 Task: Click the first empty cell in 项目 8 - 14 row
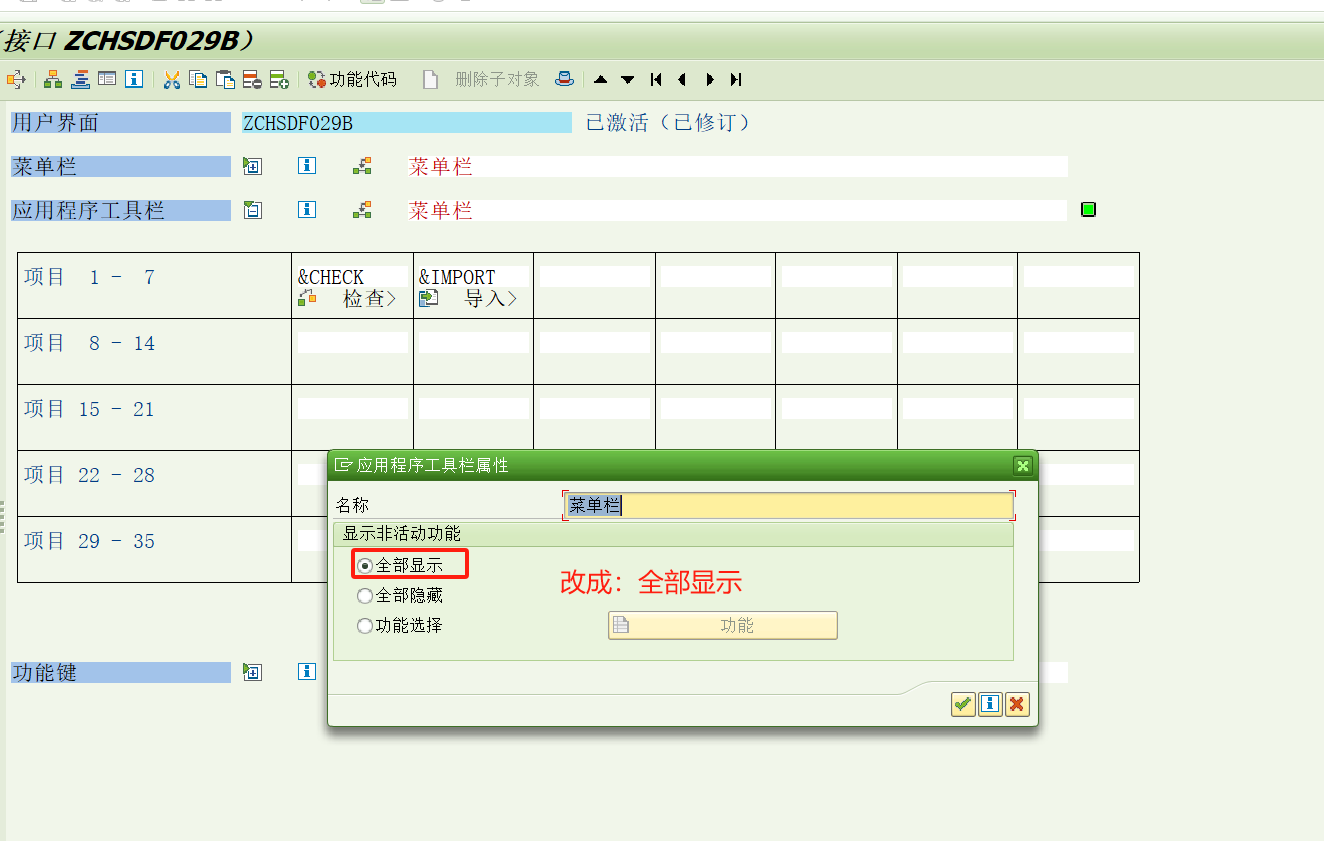point(352,343)
